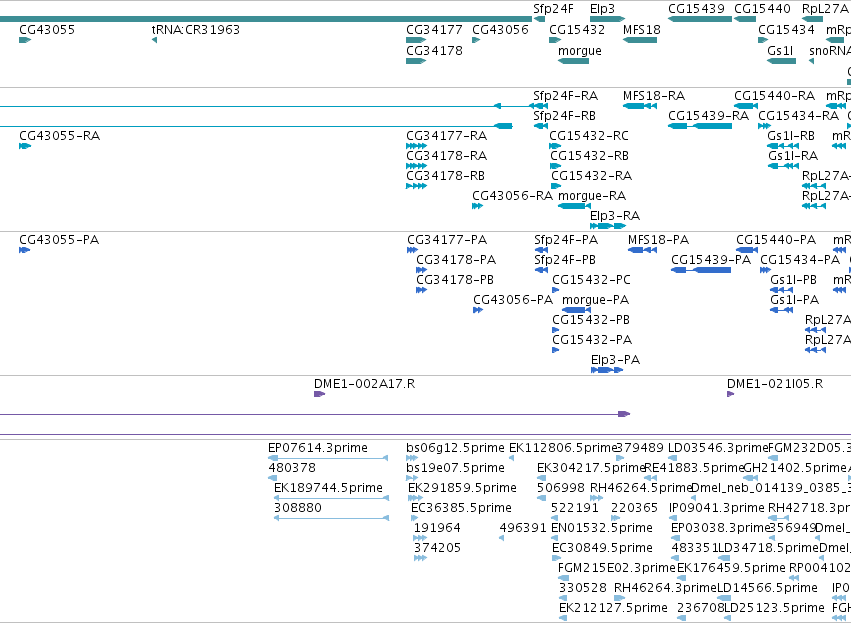Select the CG34178-PB protein label

455,280
